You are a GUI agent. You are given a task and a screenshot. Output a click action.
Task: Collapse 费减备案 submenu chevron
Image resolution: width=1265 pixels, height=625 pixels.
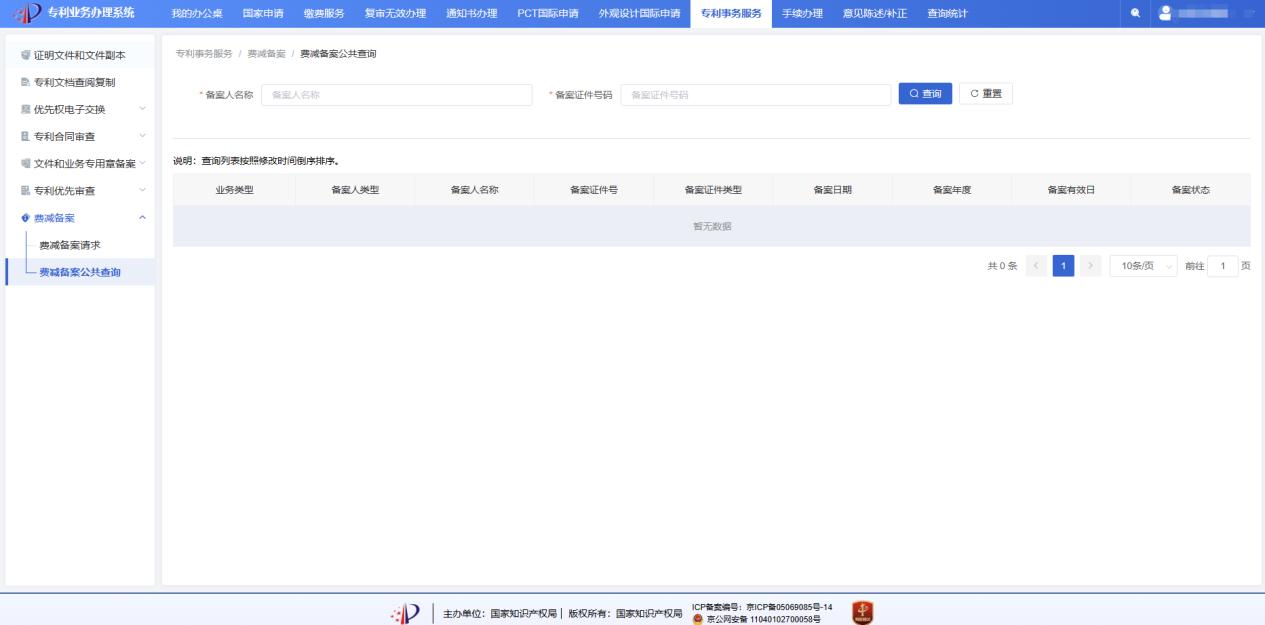coord(142,218)
